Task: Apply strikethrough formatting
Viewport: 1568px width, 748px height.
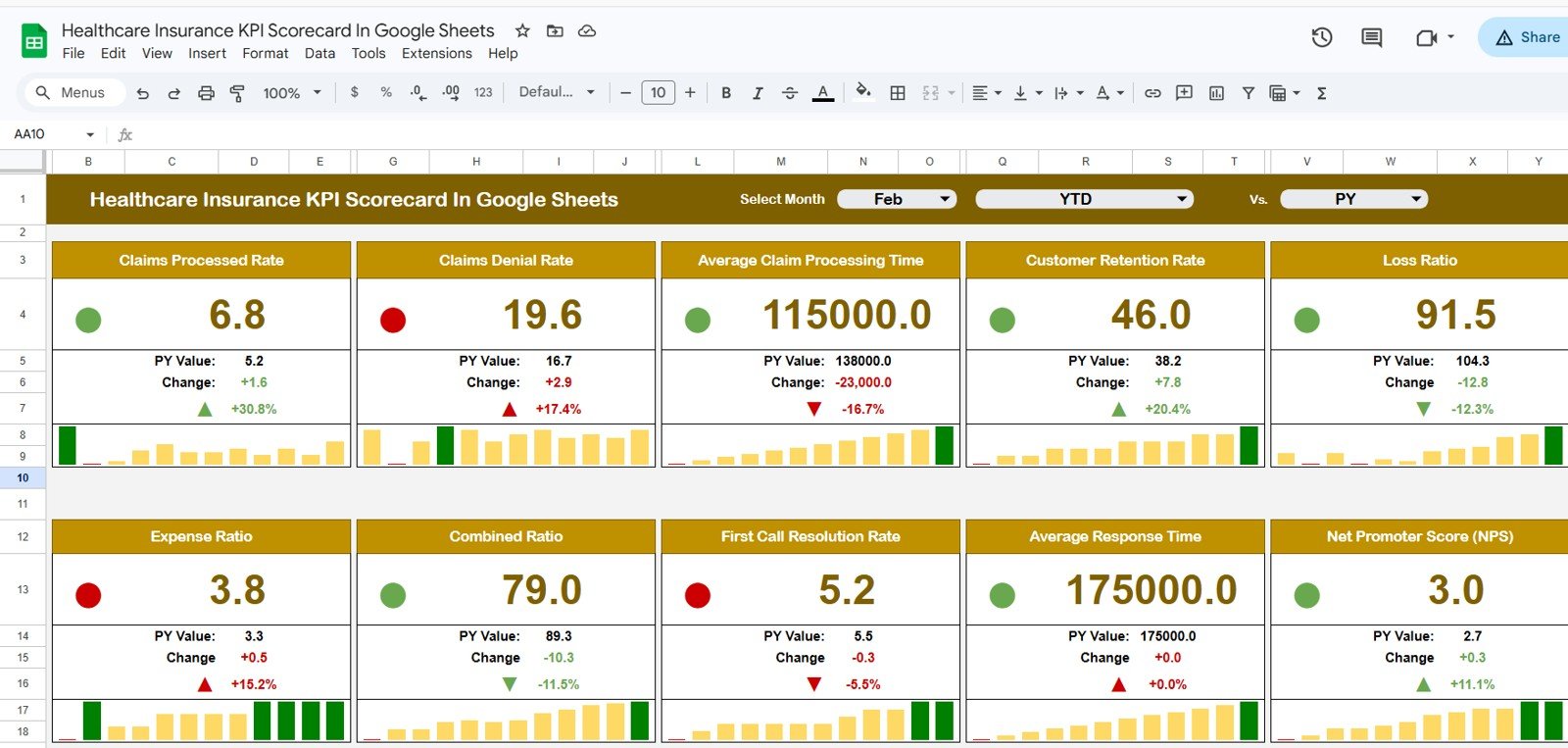Action: point(790,93)
